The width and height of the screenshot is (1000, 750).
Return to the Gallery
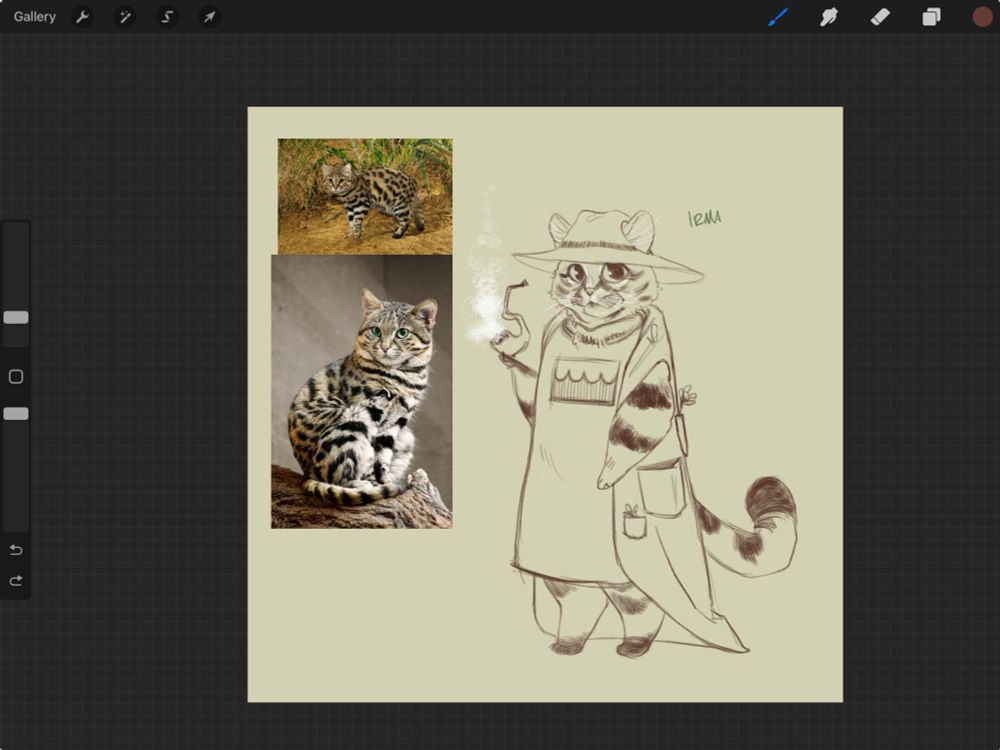tap(34, 17)
